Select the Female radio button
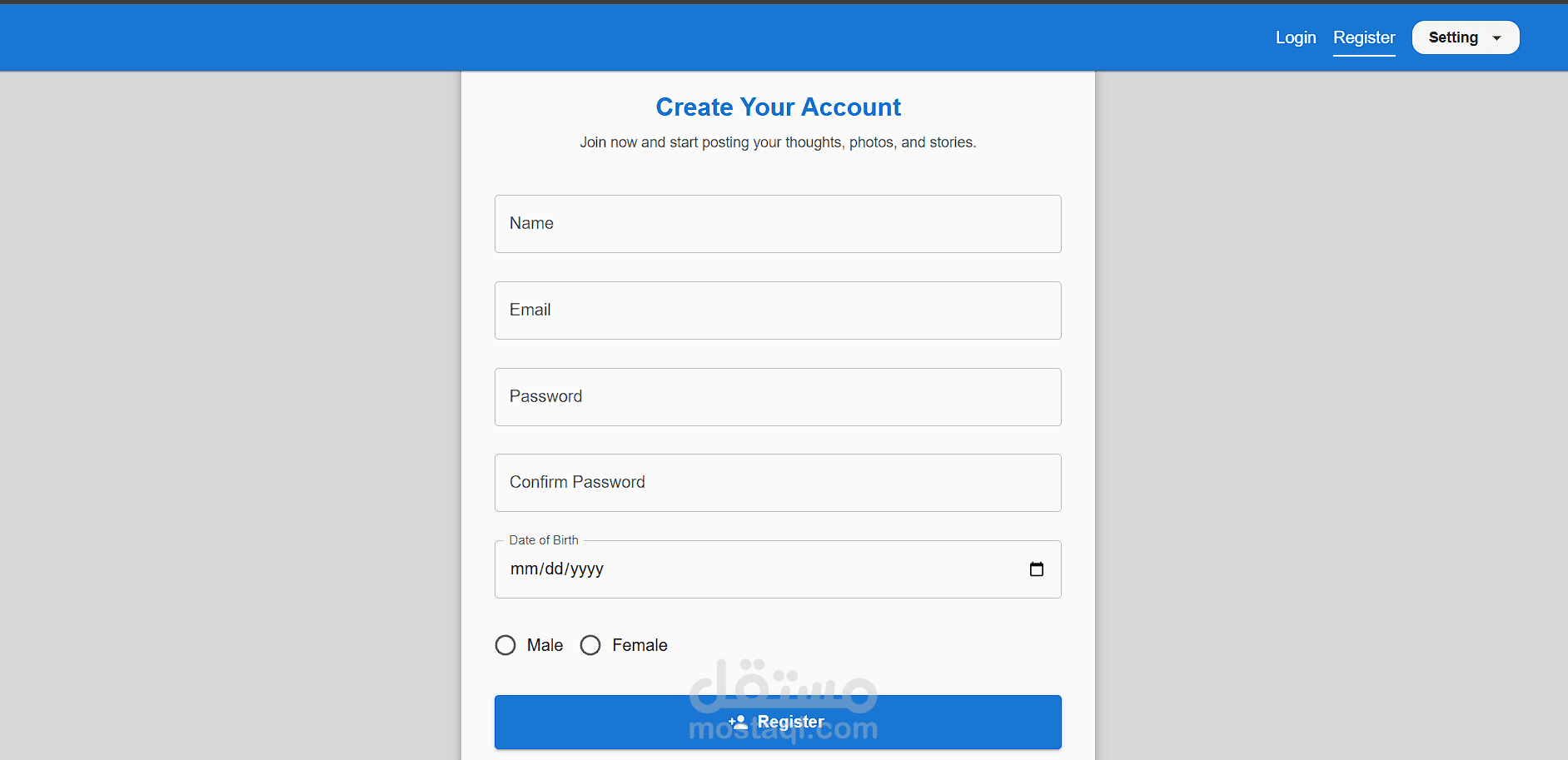 coord(590,645)
